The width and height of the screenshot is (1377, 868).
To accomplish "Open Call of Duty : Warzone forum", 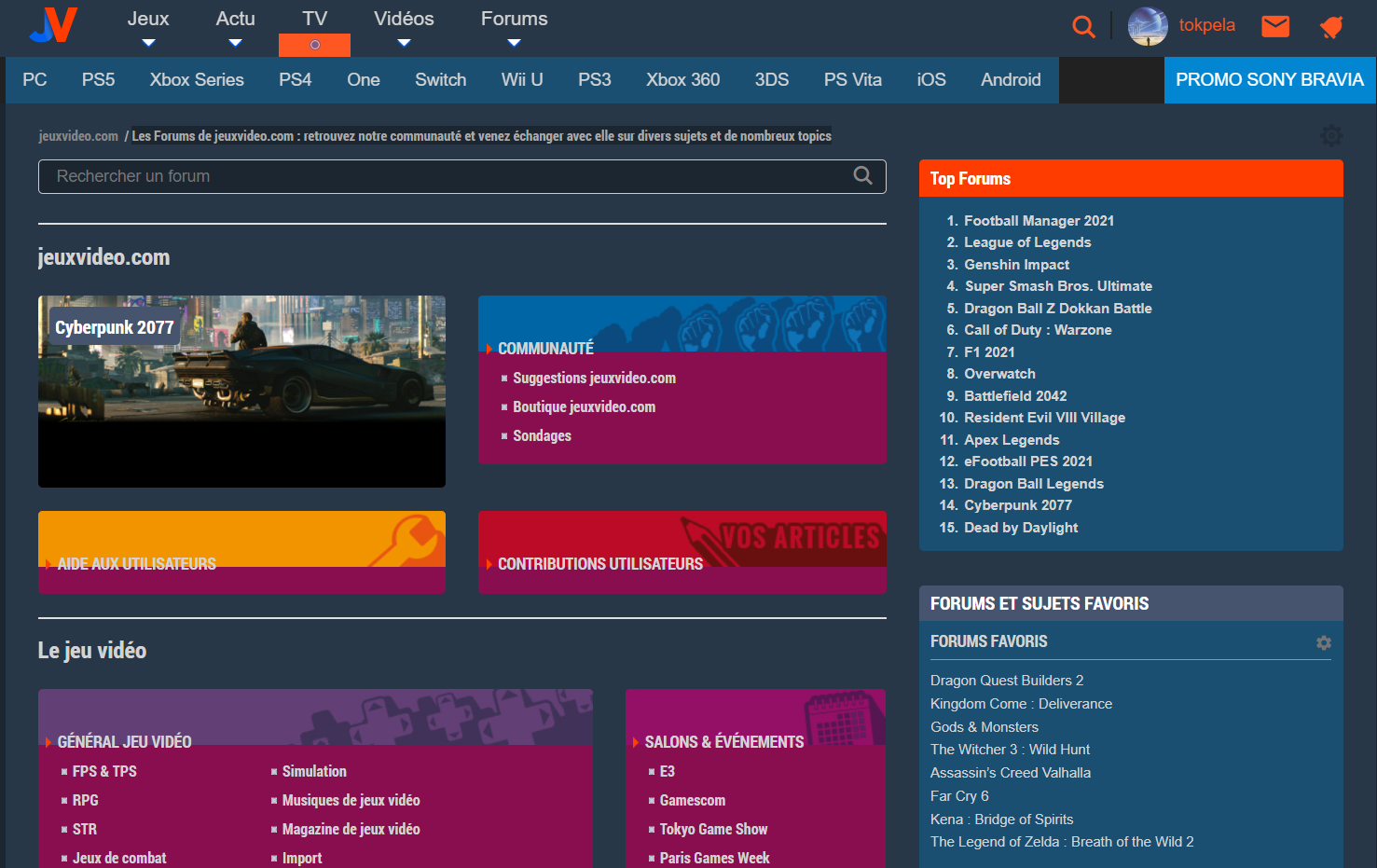I will tap(1038, 330).
